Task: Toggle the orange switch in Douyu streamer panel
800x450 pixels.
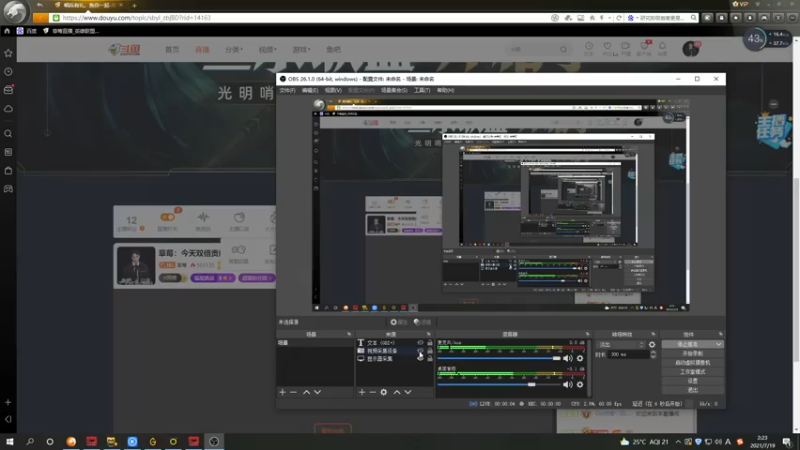Action: 167,217
